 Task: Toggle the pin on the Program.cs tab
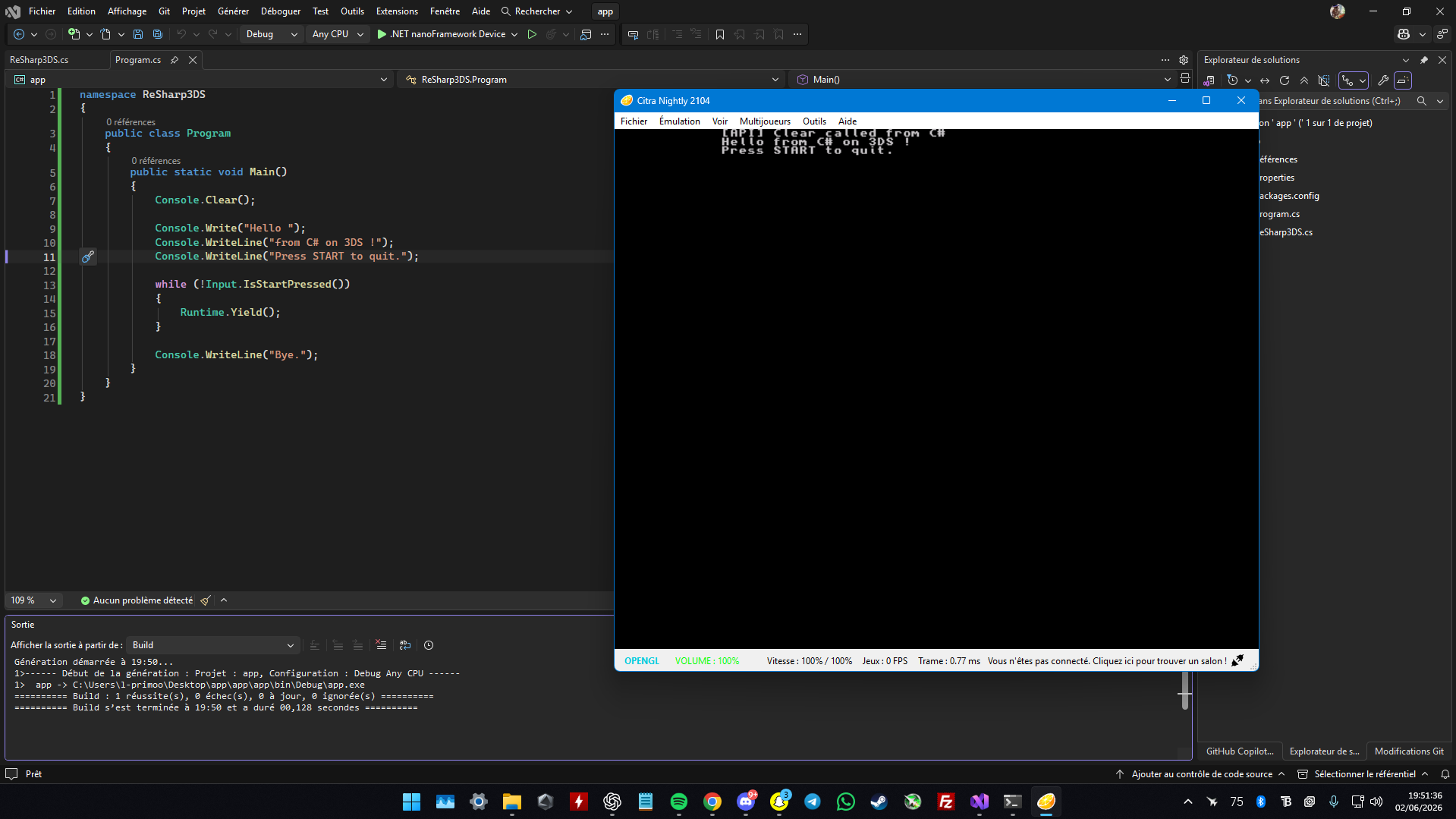[x=175, y=60]
